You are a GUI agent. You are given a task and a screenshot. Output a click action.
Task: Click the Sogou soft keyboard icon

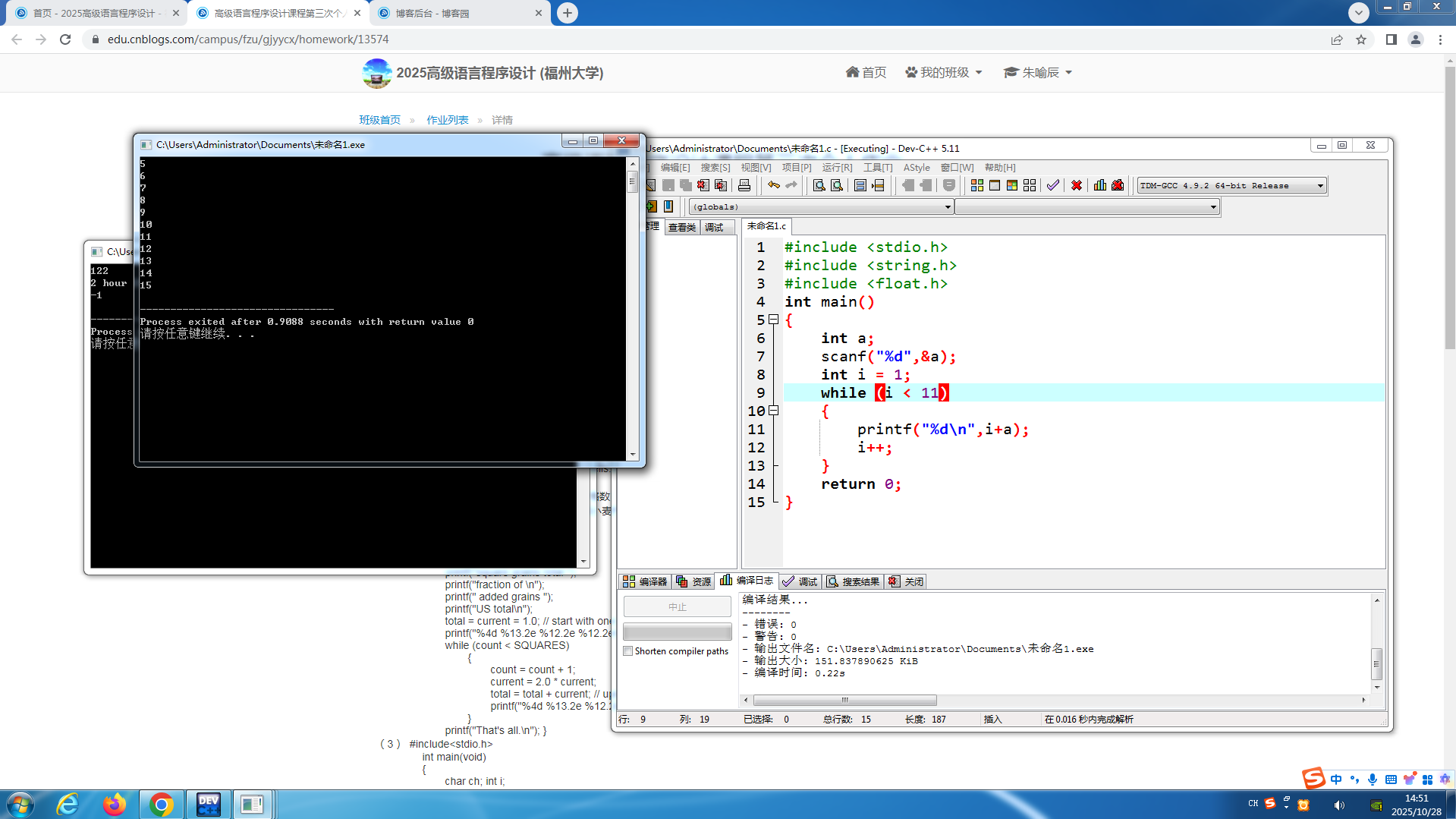click(1391, 780)
